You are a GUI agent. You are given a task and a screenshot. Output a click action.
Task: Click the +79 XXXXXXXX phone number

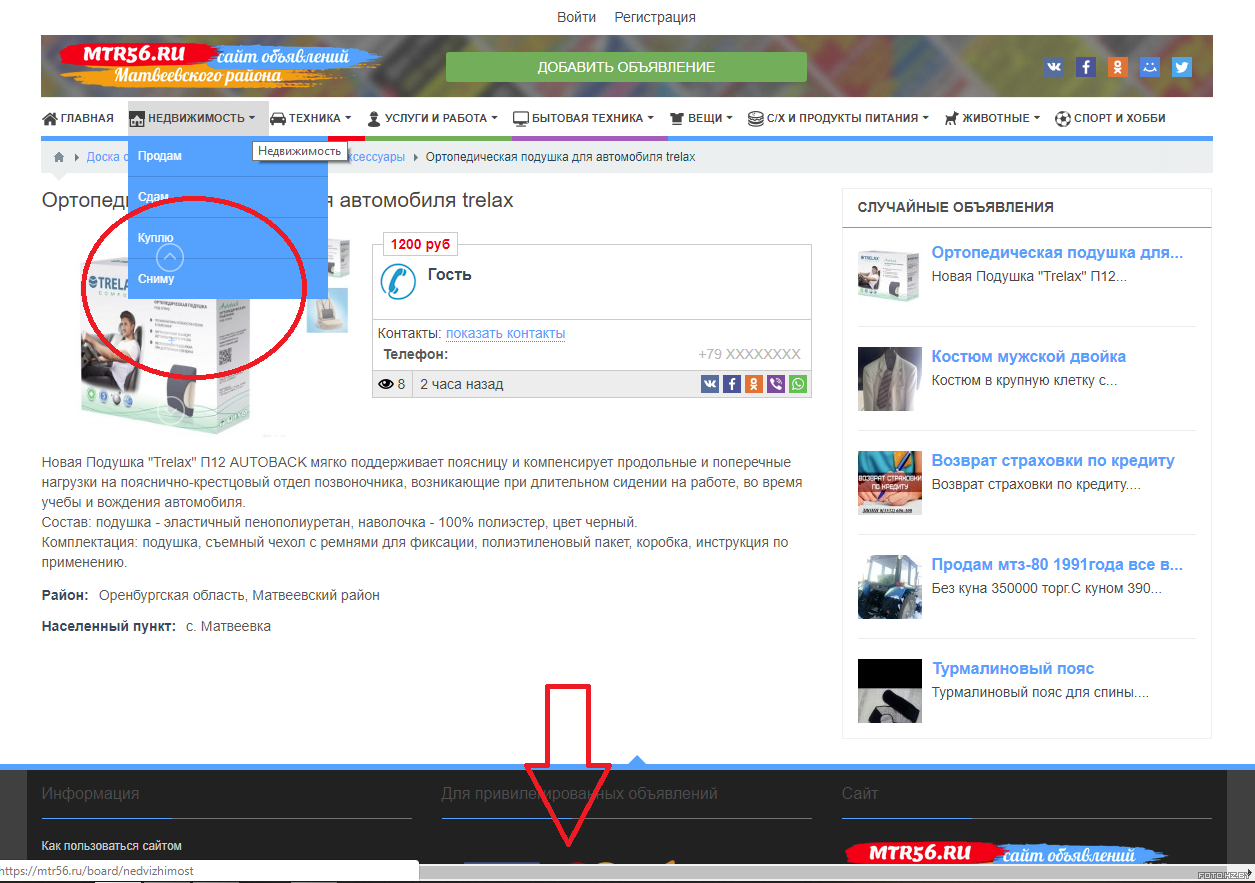pos(749,354)
